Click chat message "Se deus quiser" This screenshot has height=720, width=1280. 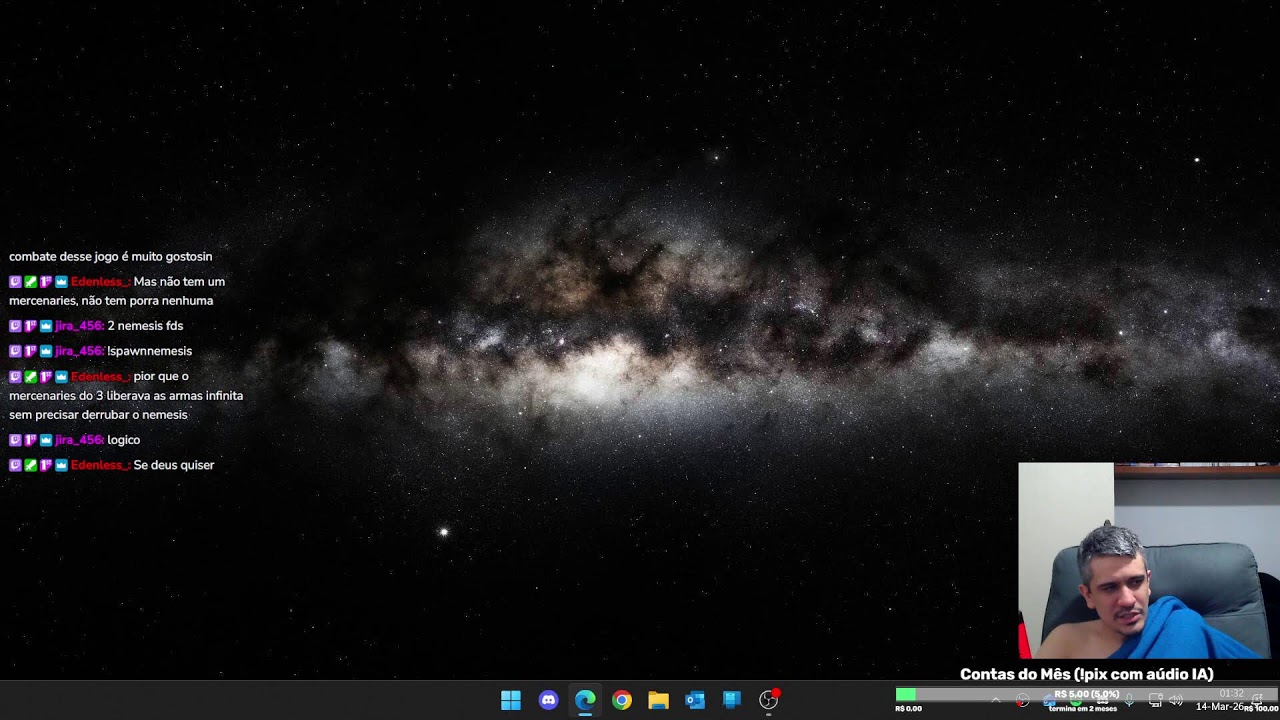pyautogui.click(x=174, y=465)
